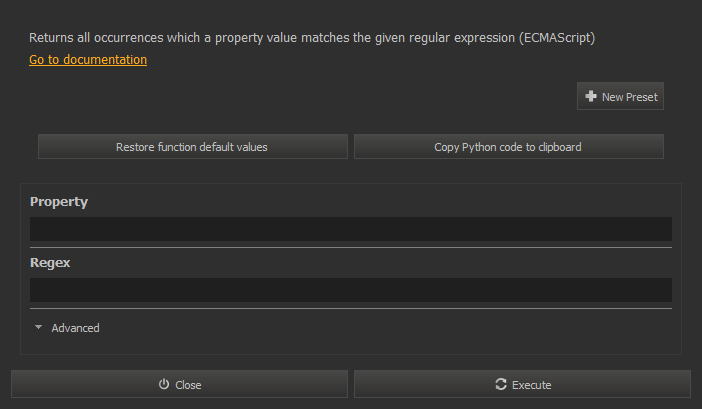Execute the regex filter function
The image size is (702, 409).
pyautogui.click(x=522, y=384)
